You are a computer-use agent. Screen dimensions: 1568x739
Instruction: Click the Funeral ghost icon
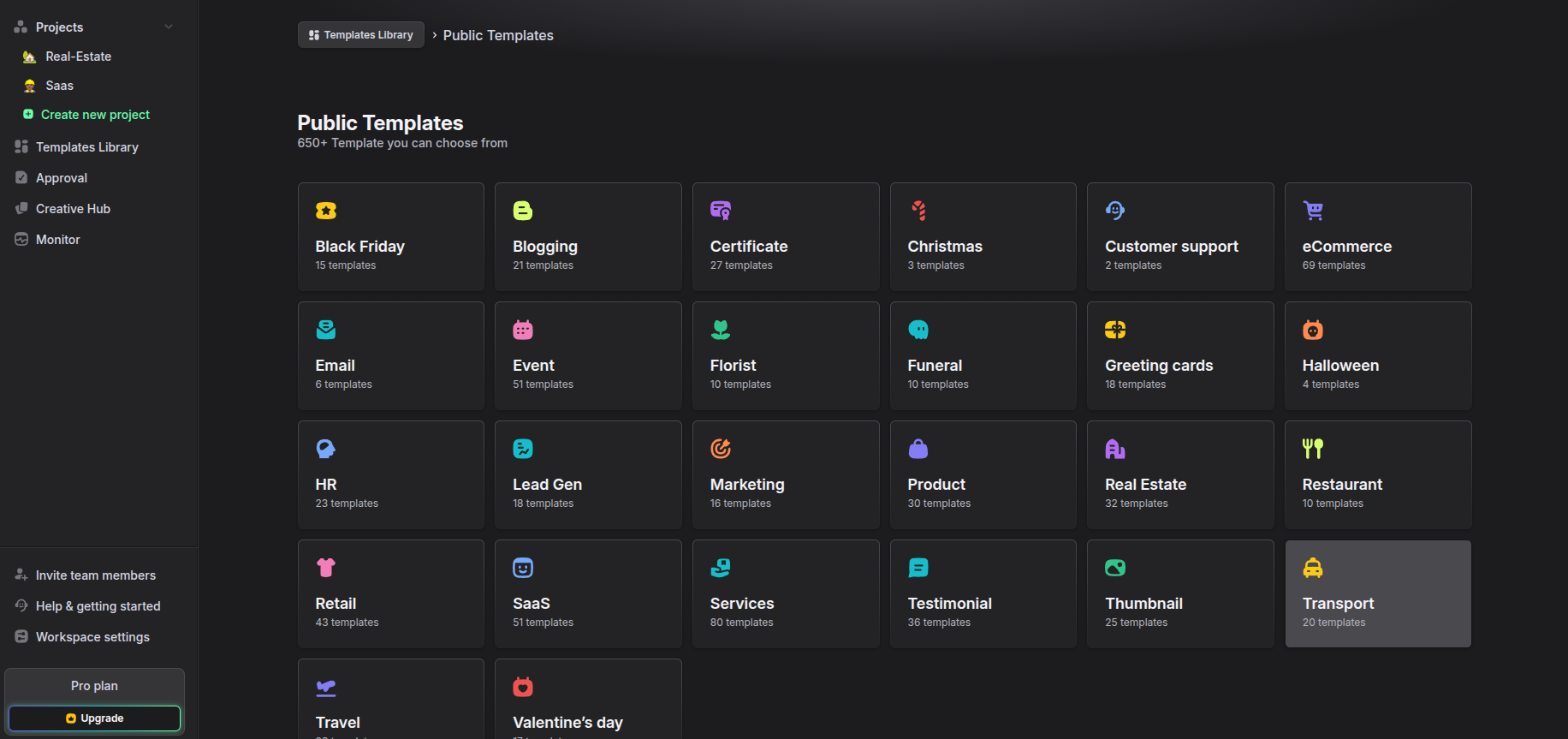tap(918, 330)
